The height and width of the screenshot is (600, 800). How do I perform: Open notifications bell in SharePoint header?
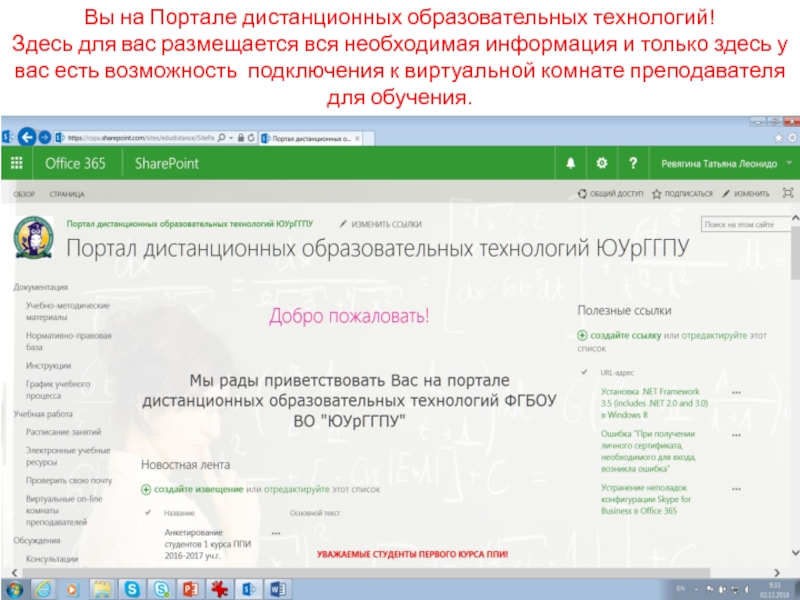[x=571, y=163]
